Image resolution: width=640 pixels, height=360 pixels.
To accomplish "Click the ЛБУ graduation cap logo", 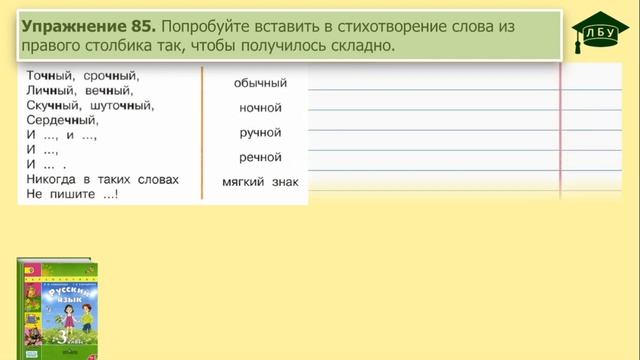I will coord(600,32).
